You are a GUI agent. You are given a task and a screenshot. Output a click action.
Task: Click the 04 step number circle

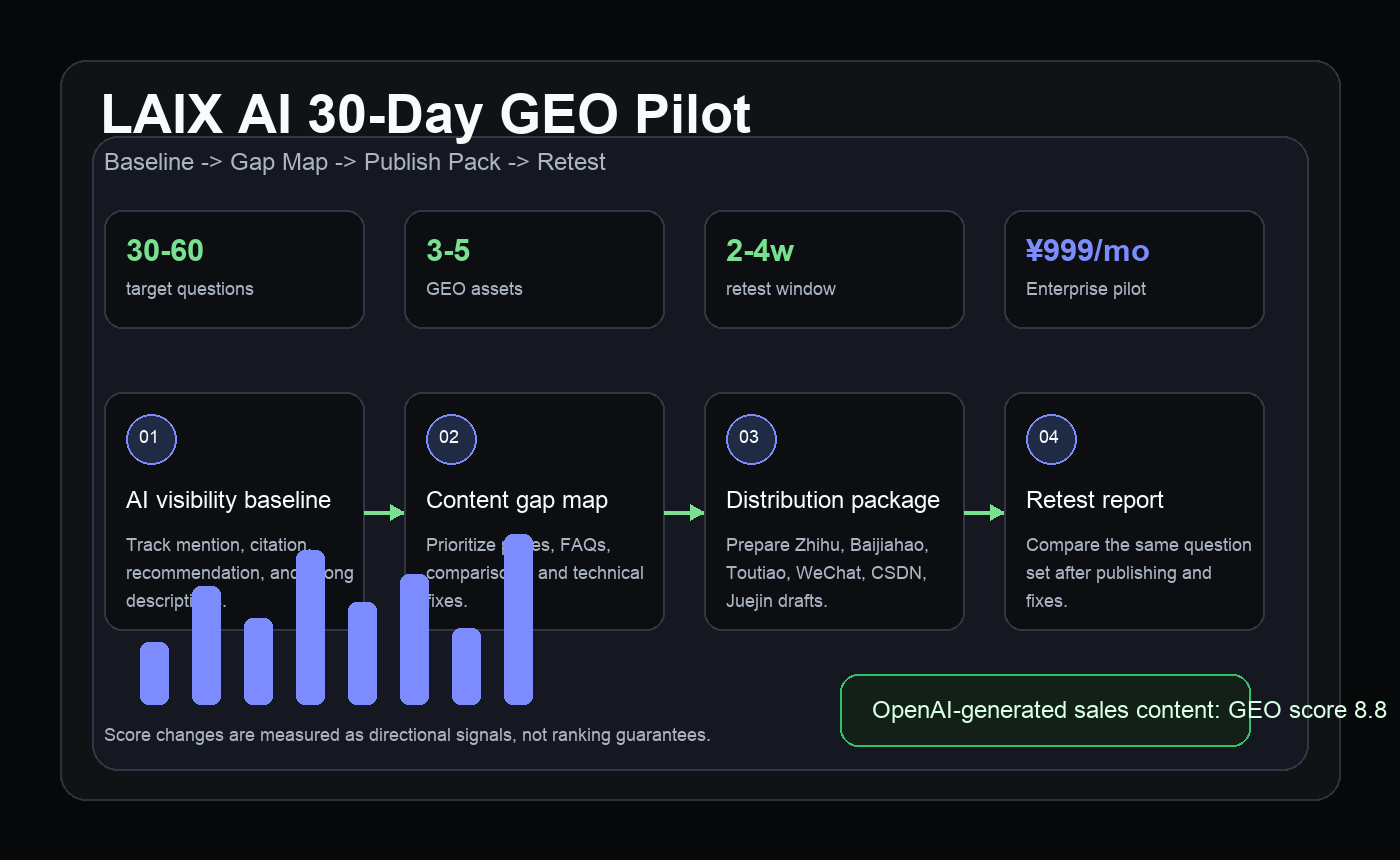(x=1051, y=439)
